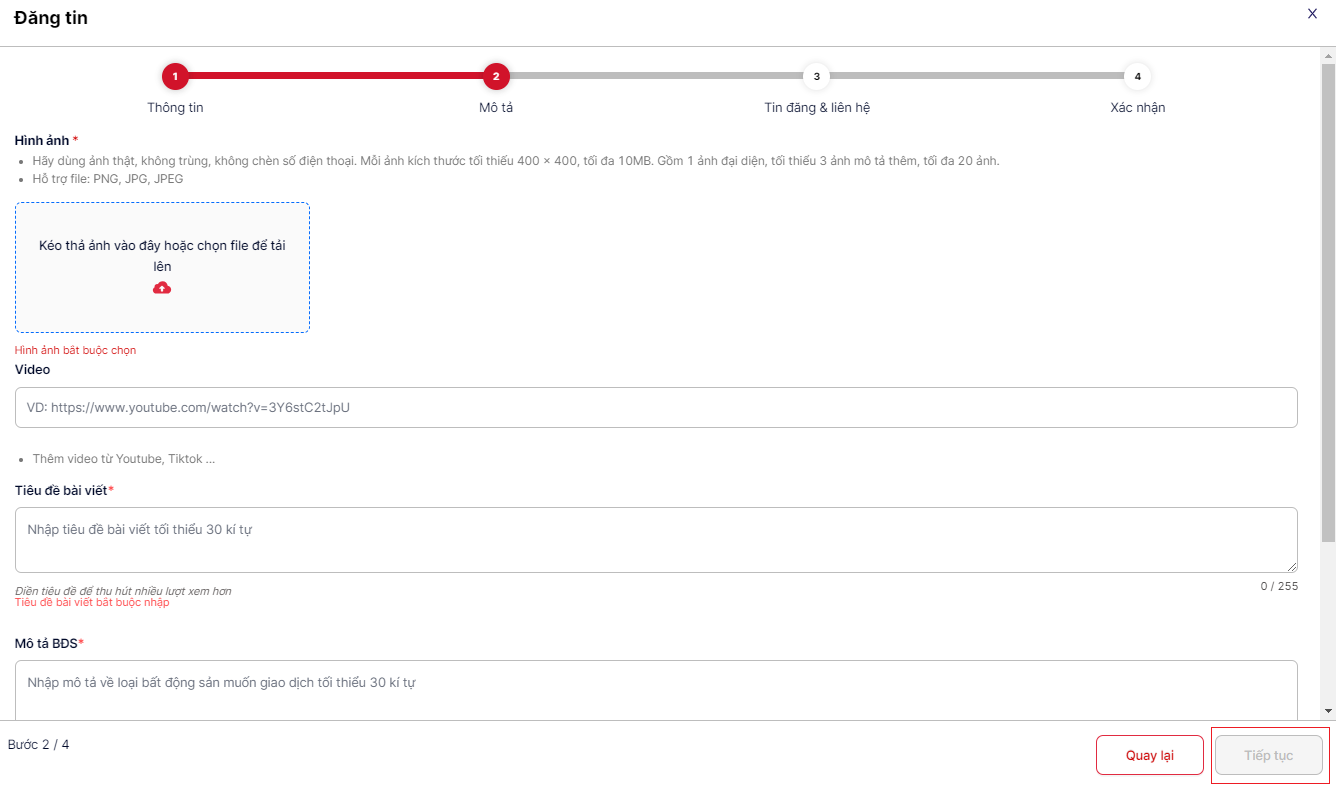Select the Mô tả step label
The height and width of the screenshot is (786, 1338).
click(496, 107)
